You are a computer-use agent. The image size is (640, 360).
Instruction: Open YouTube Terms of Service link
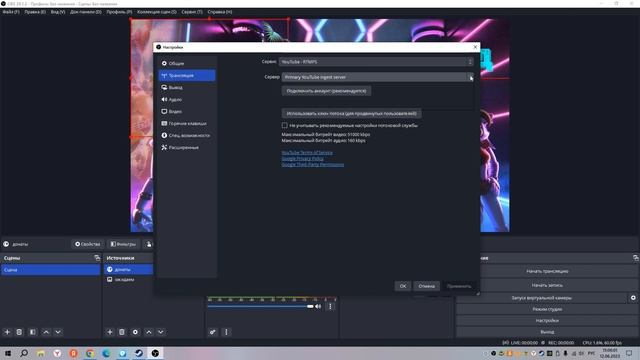(x=307, y=153)
